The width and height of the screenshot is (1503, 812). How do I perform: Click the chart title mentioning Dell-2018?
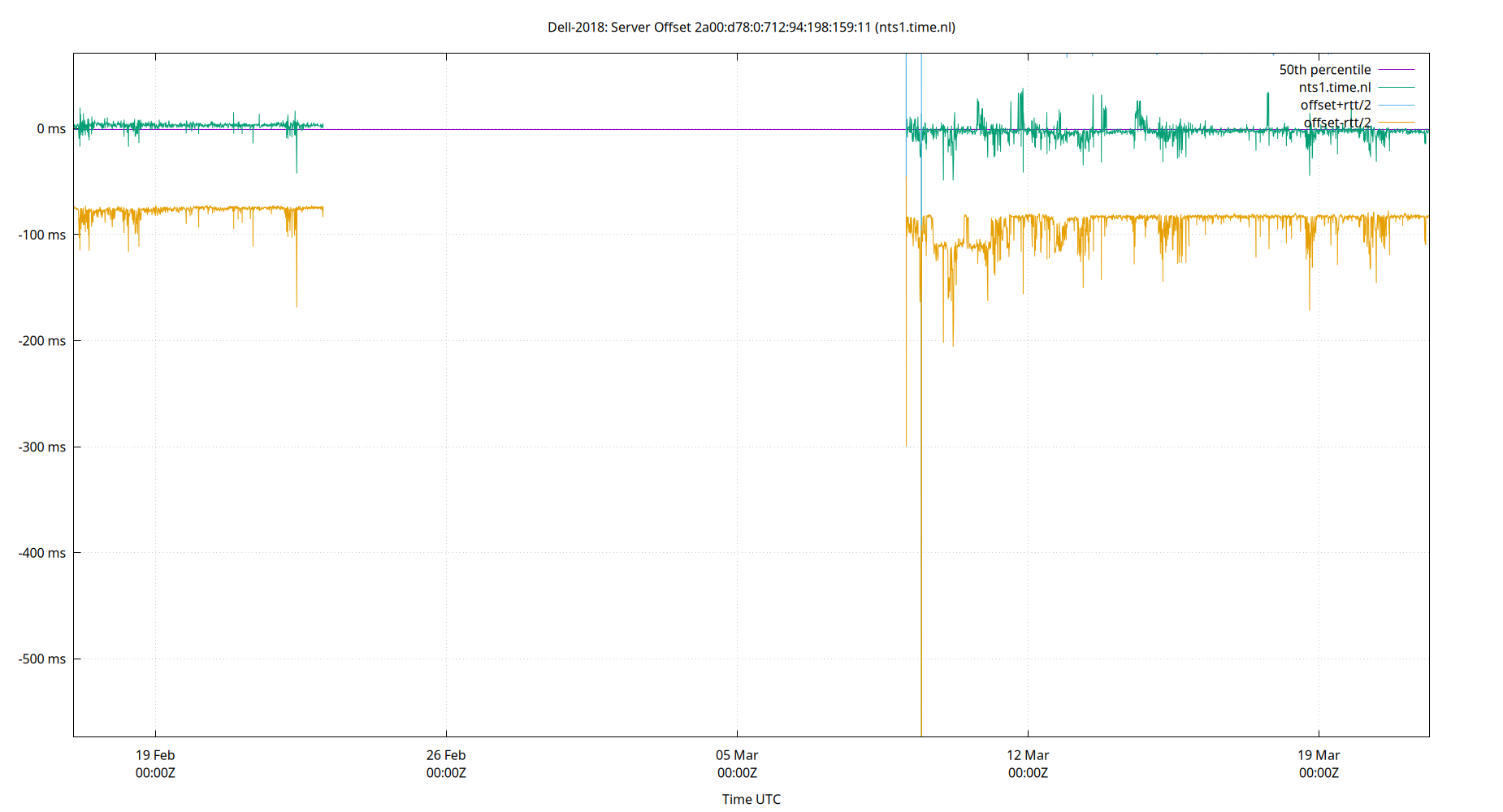tap(751, 27)
